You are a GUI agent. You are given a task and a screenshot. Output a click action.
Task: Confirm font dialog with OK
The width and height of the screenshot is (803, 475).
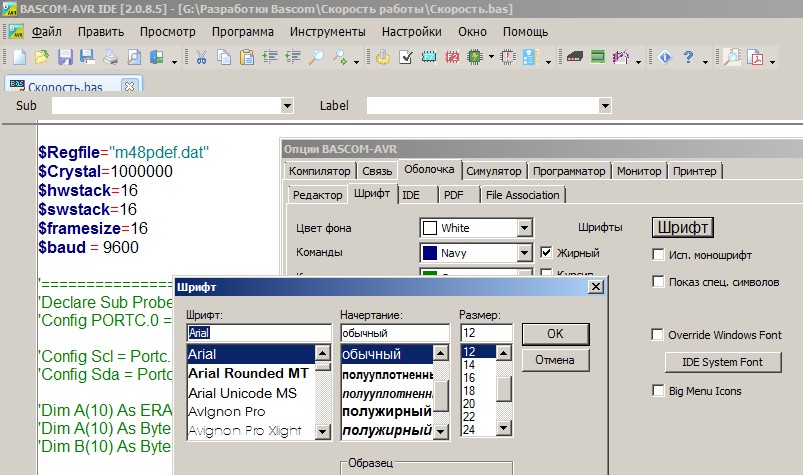click(555, 334)
